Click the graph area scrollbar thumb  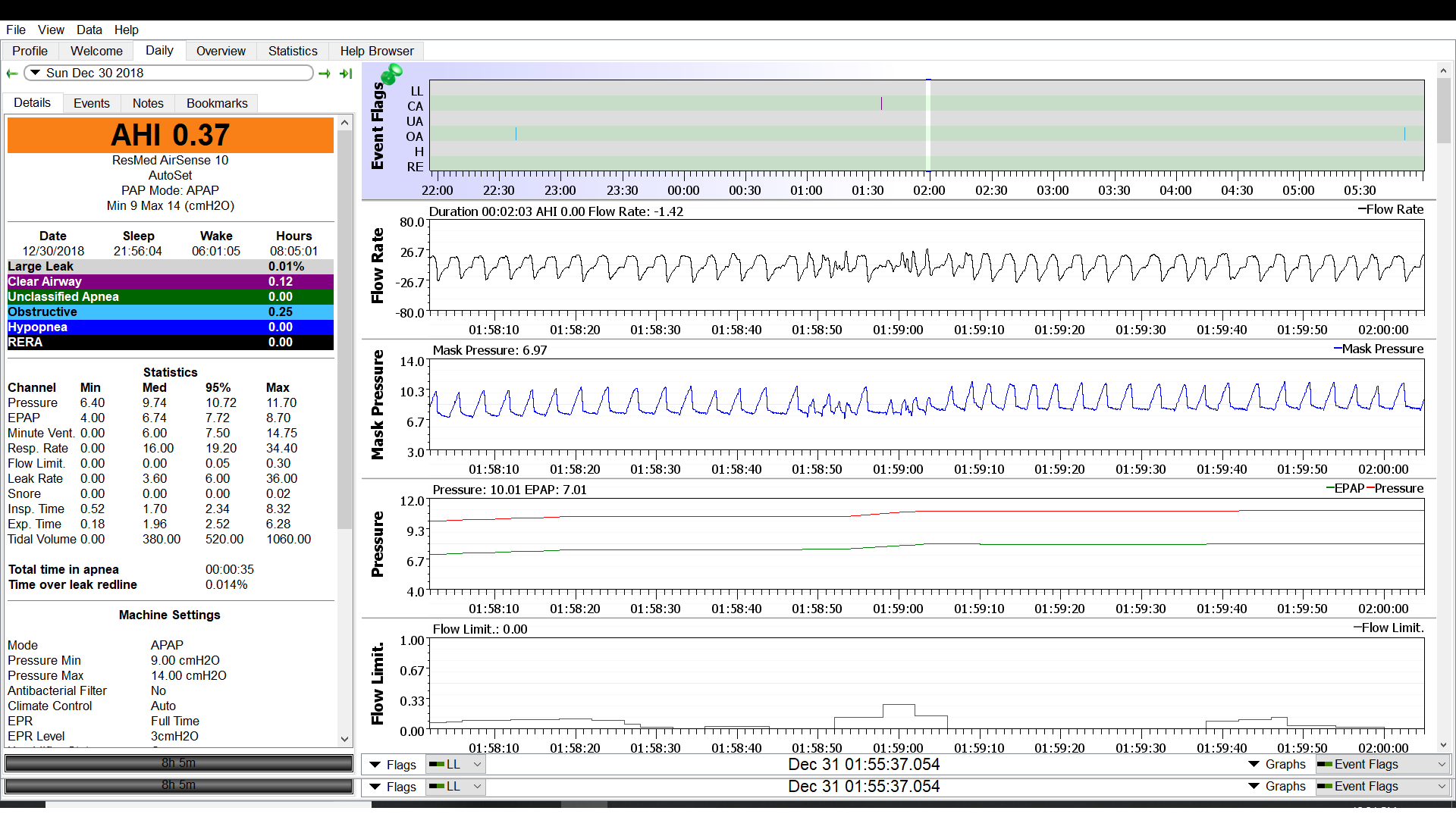pos(1443,111)
